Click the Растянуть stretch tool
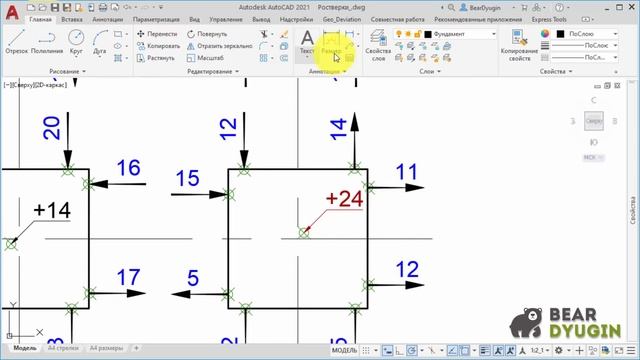The width and height of the screenshot is (640, 360). coord(156,58)
